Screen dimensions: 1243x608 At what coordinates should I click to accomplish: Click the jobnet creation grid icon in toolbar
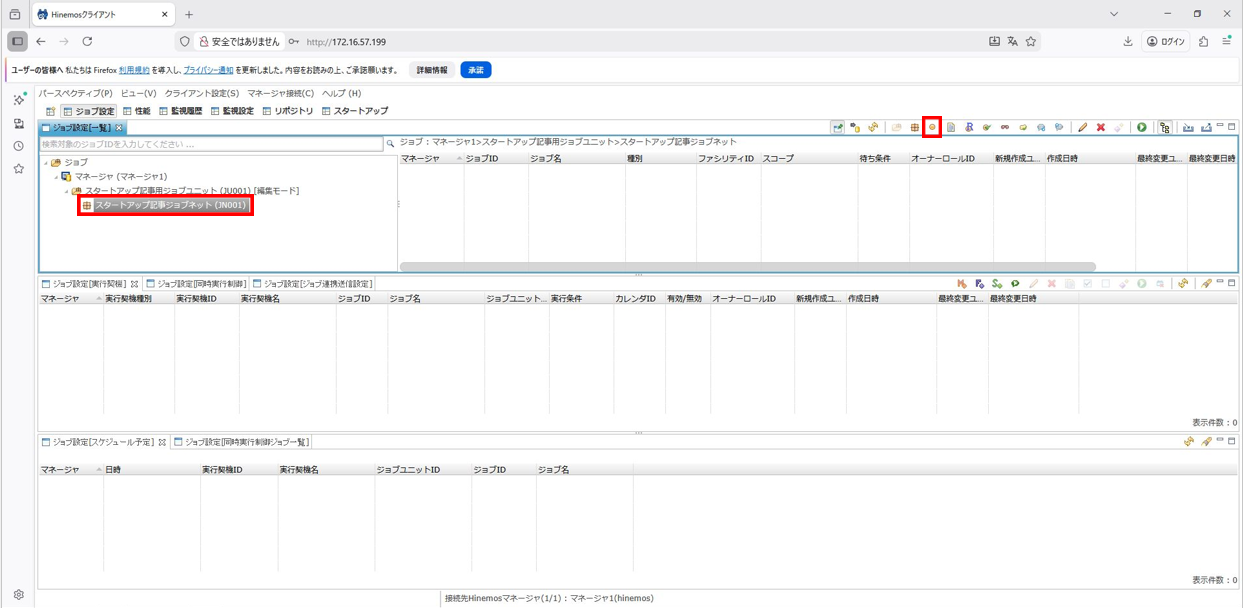(914, 127)
